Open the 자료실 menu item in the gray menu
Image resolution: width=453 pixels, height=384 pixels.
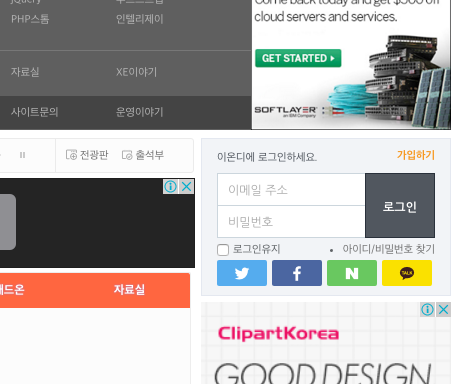click(25, 72)
